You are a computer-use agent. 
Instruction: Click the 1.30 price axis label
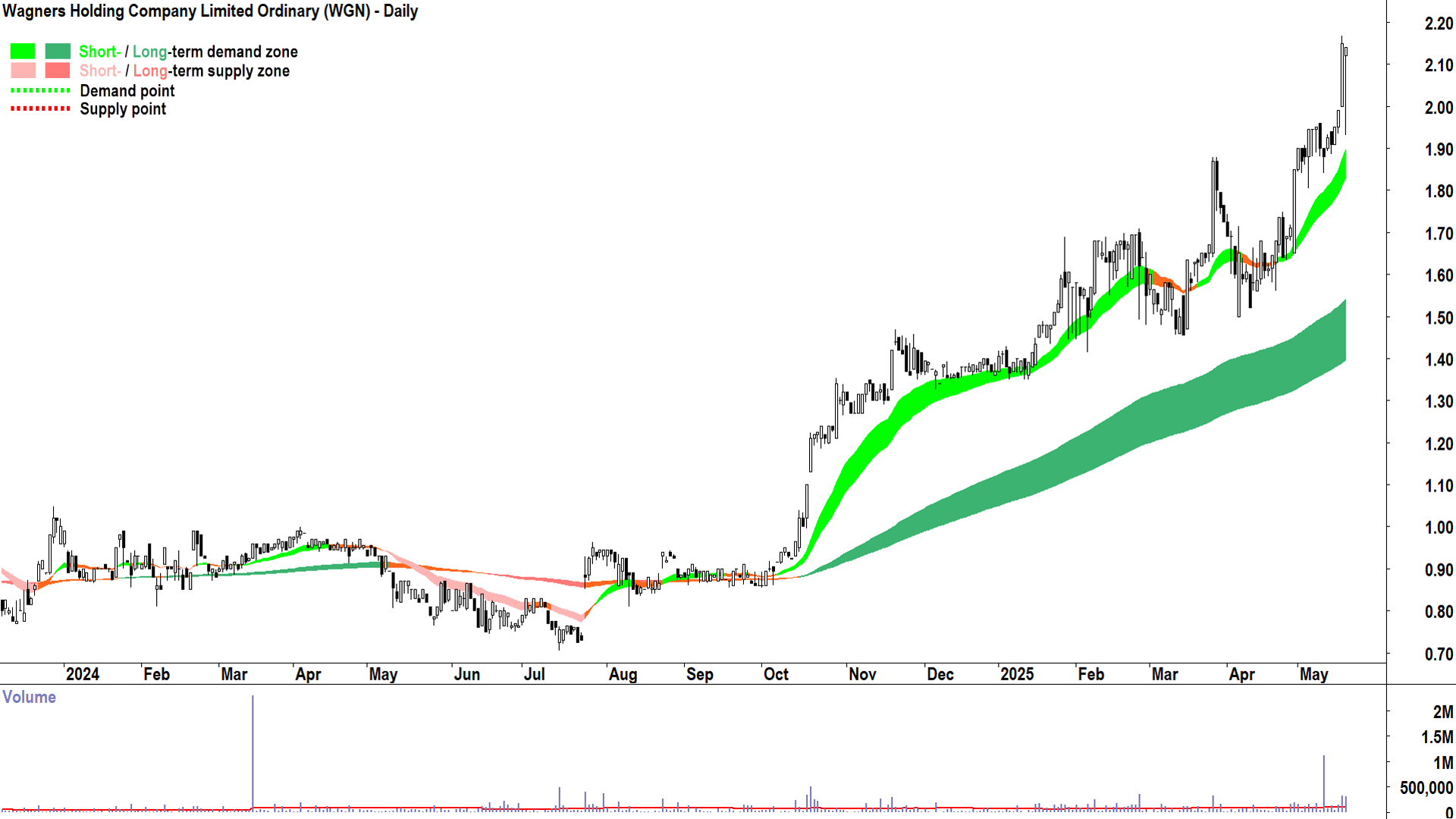pyautogui.click(x=1439, y=402)
